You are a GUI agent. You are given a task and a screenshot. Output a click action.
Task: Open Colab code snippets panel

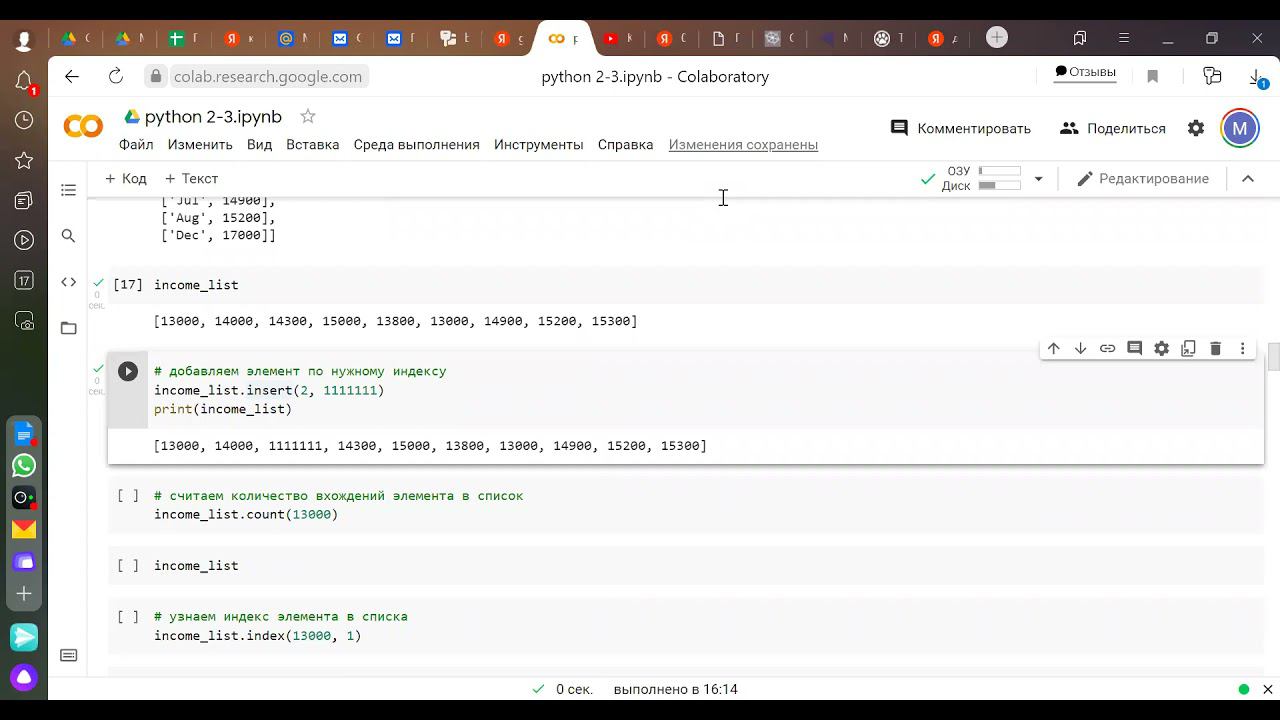68,282
